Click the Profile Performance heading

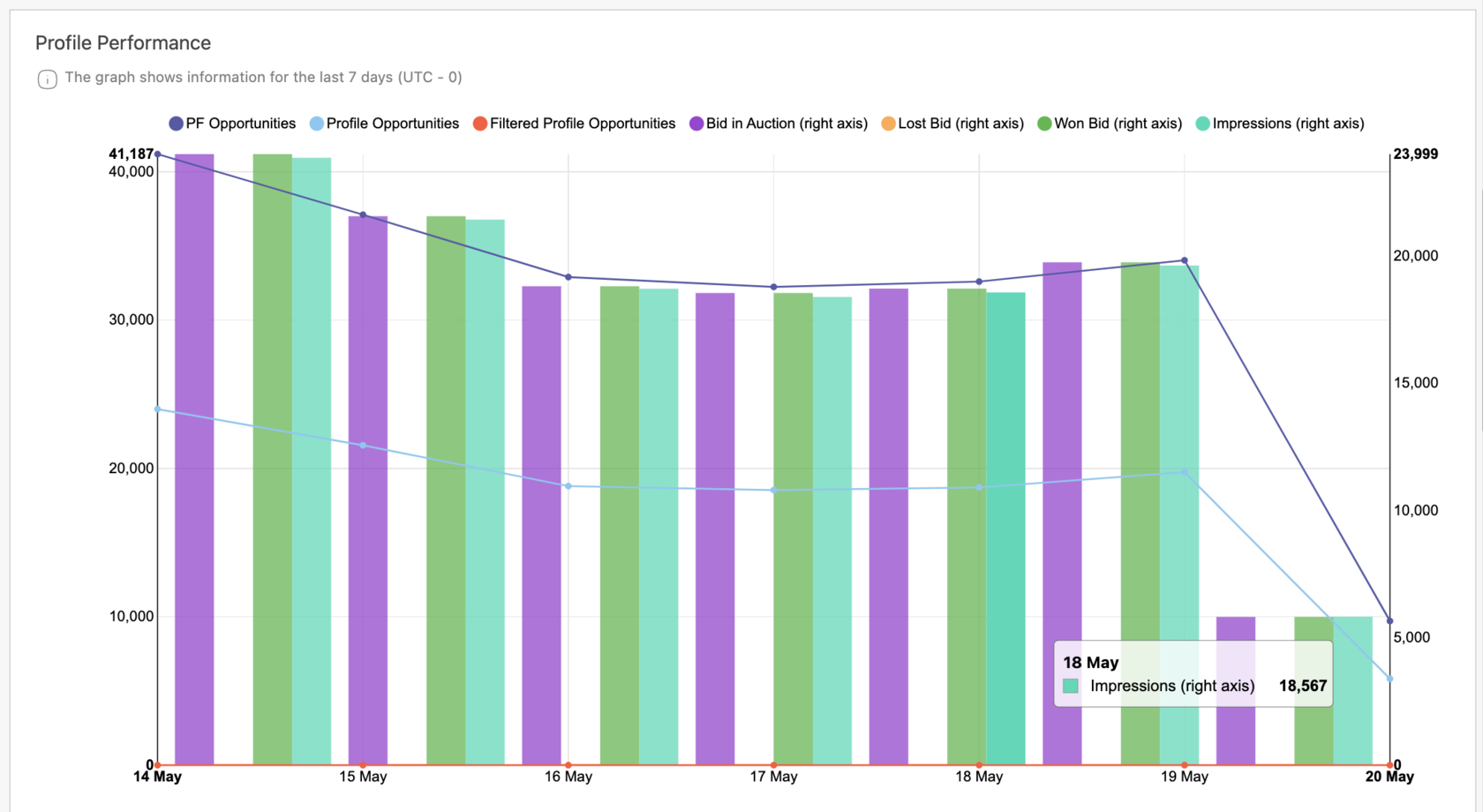coord(123,43)
